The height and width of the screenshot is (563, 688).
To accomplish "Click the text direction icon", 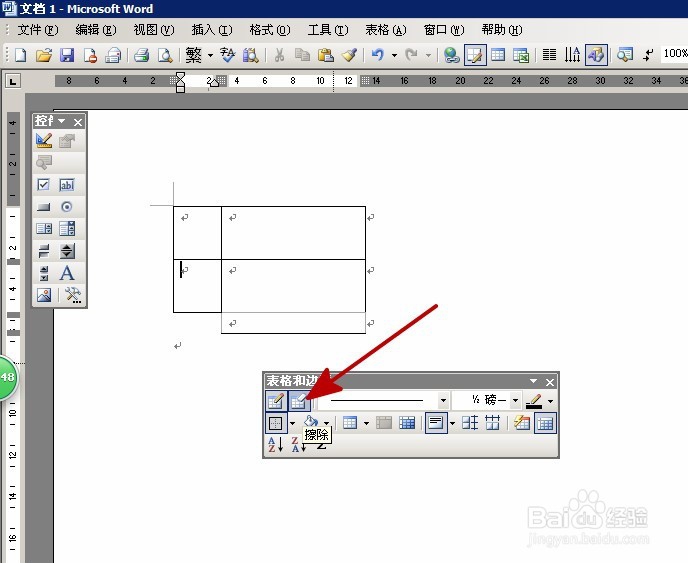I will 572,55.
